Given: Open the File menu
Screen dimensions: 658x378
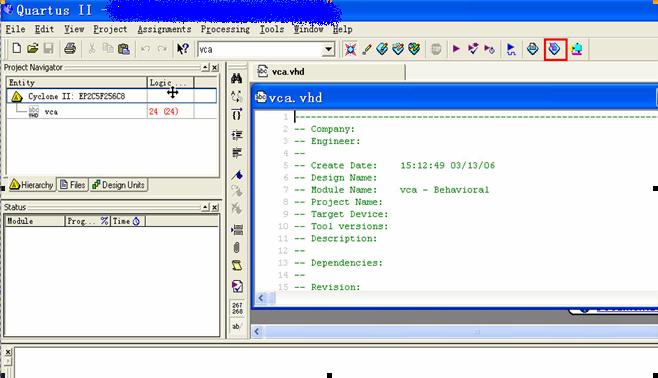Looking at the screenshot, I should pyautogui.click(x=16, y=29).
